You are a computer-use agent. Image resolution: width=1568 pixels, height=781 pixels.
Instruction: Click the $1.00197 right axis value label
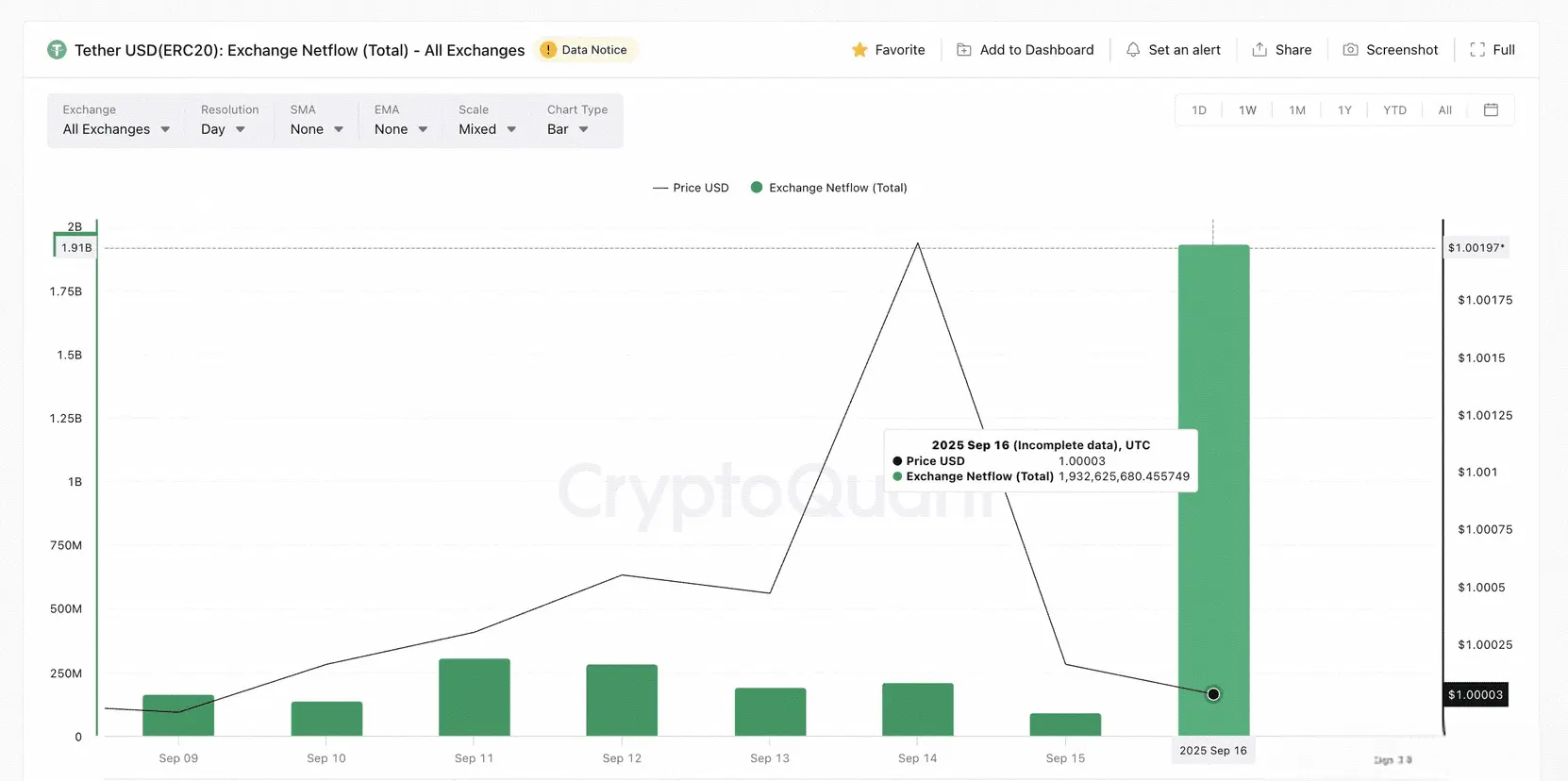(x=1476, y=248)
